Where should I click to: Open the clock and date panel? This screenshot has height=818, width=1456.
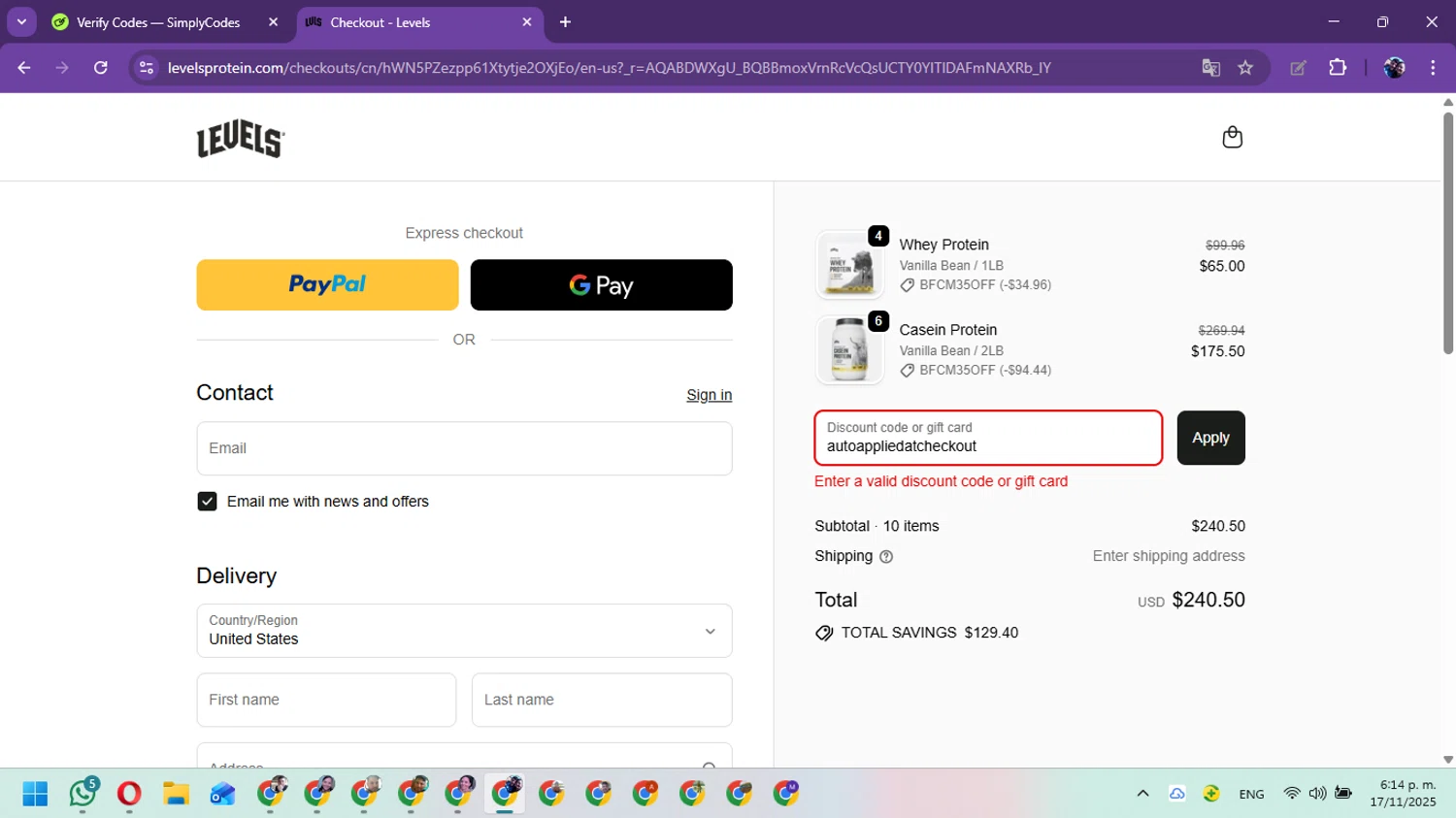1403,794
